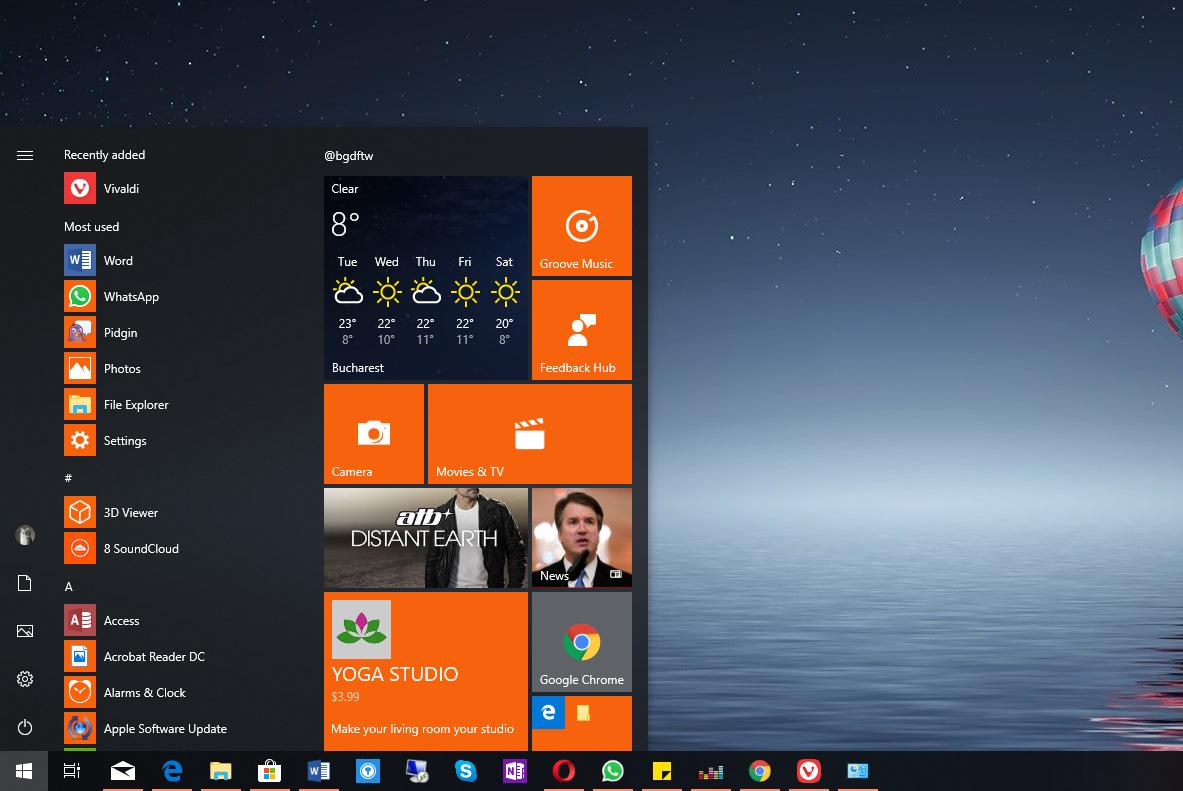1183x791 pixels.
Task: Open the tile folder containing Edge
Action: pyautogui.click(x=582, y=723)
